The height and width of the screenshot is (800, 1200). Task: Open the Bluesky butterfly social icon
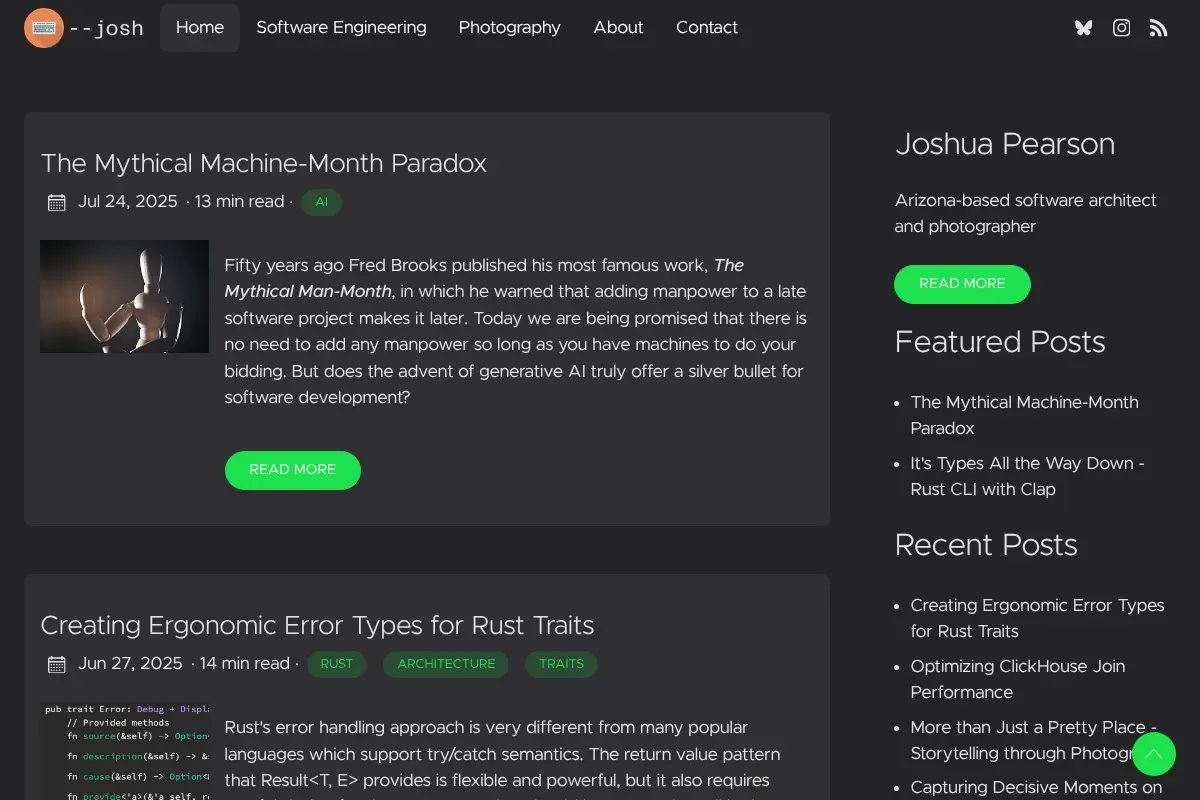1083,28
